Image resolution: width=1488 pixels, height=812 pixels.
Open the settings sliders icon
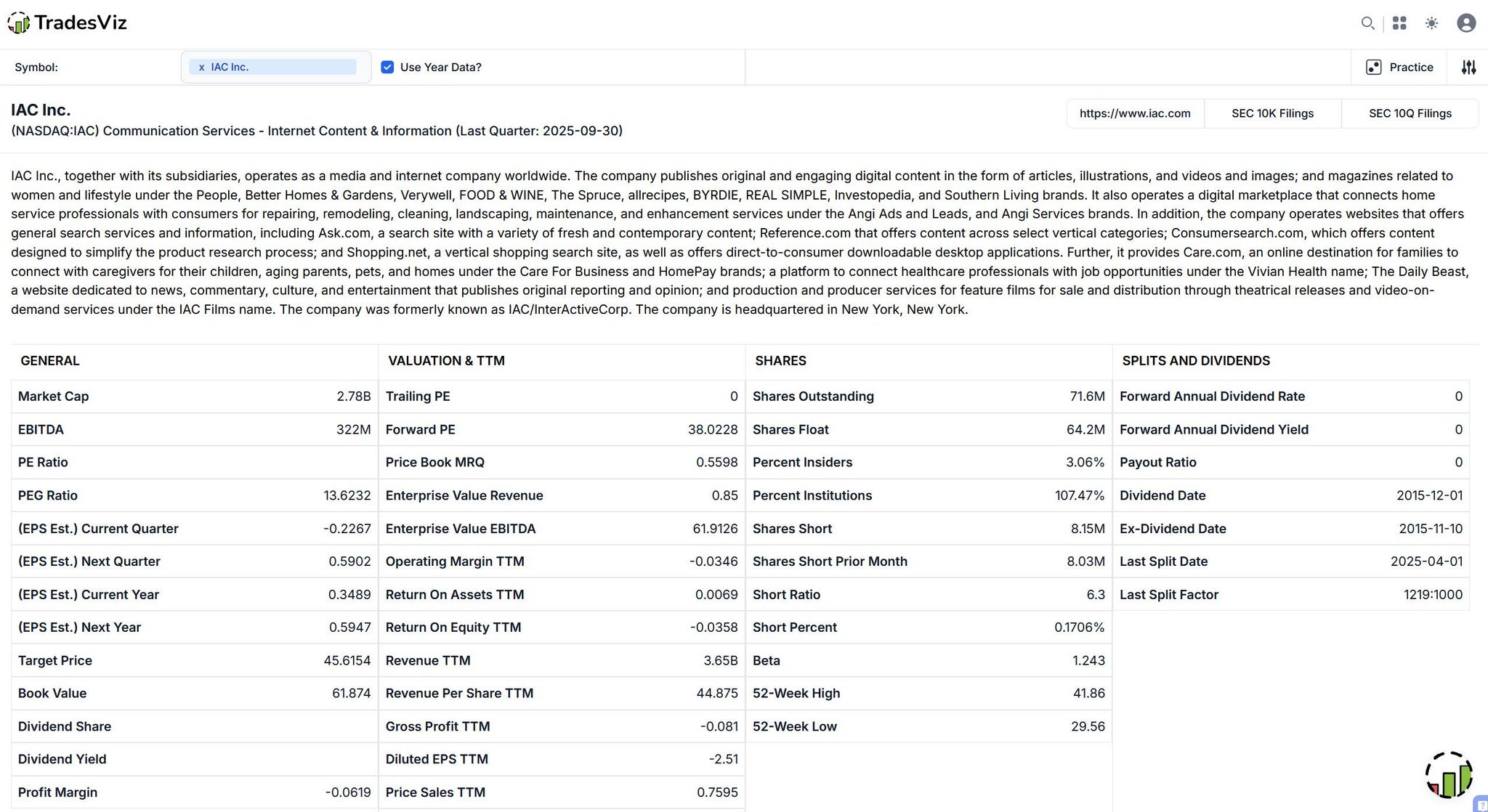(x=1468, y=68)
